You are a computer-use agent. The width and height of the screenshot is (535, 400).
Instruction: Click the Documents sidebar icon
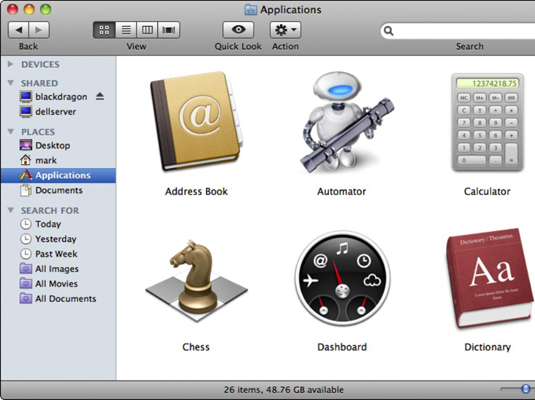point(26,190)
